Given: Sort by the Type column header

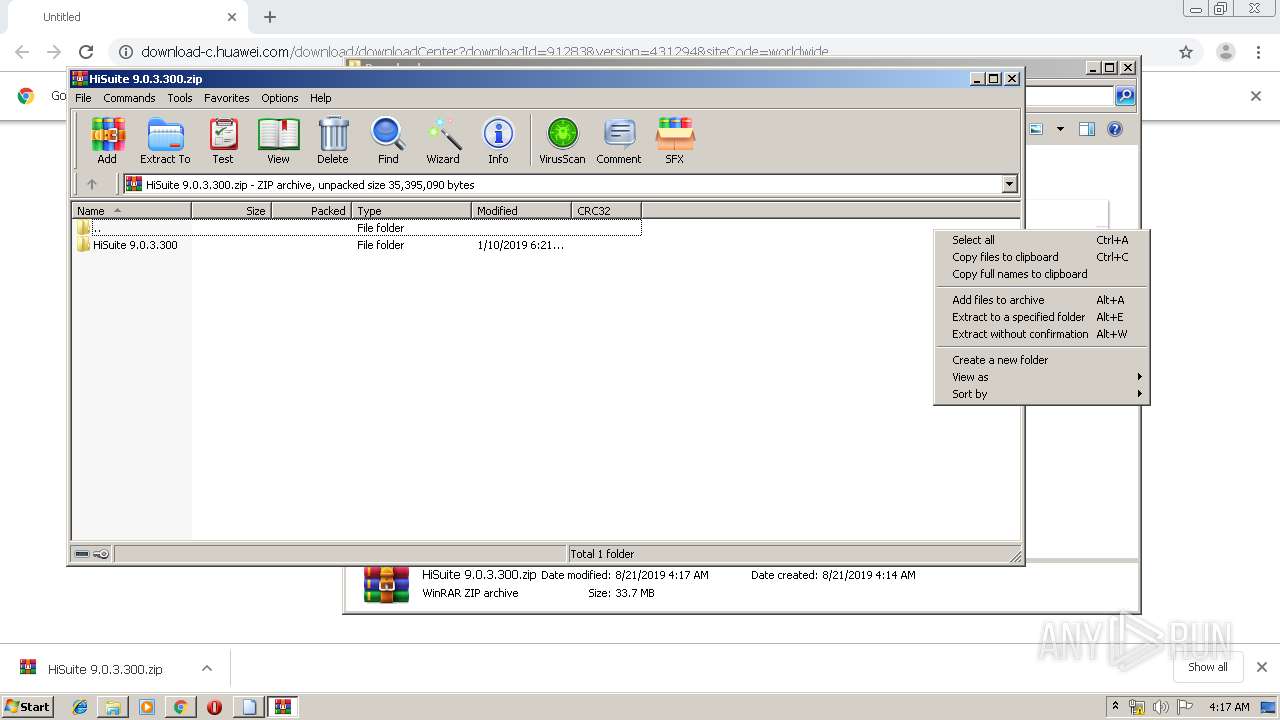Looking at the screenshot, I should pos(411,211).
